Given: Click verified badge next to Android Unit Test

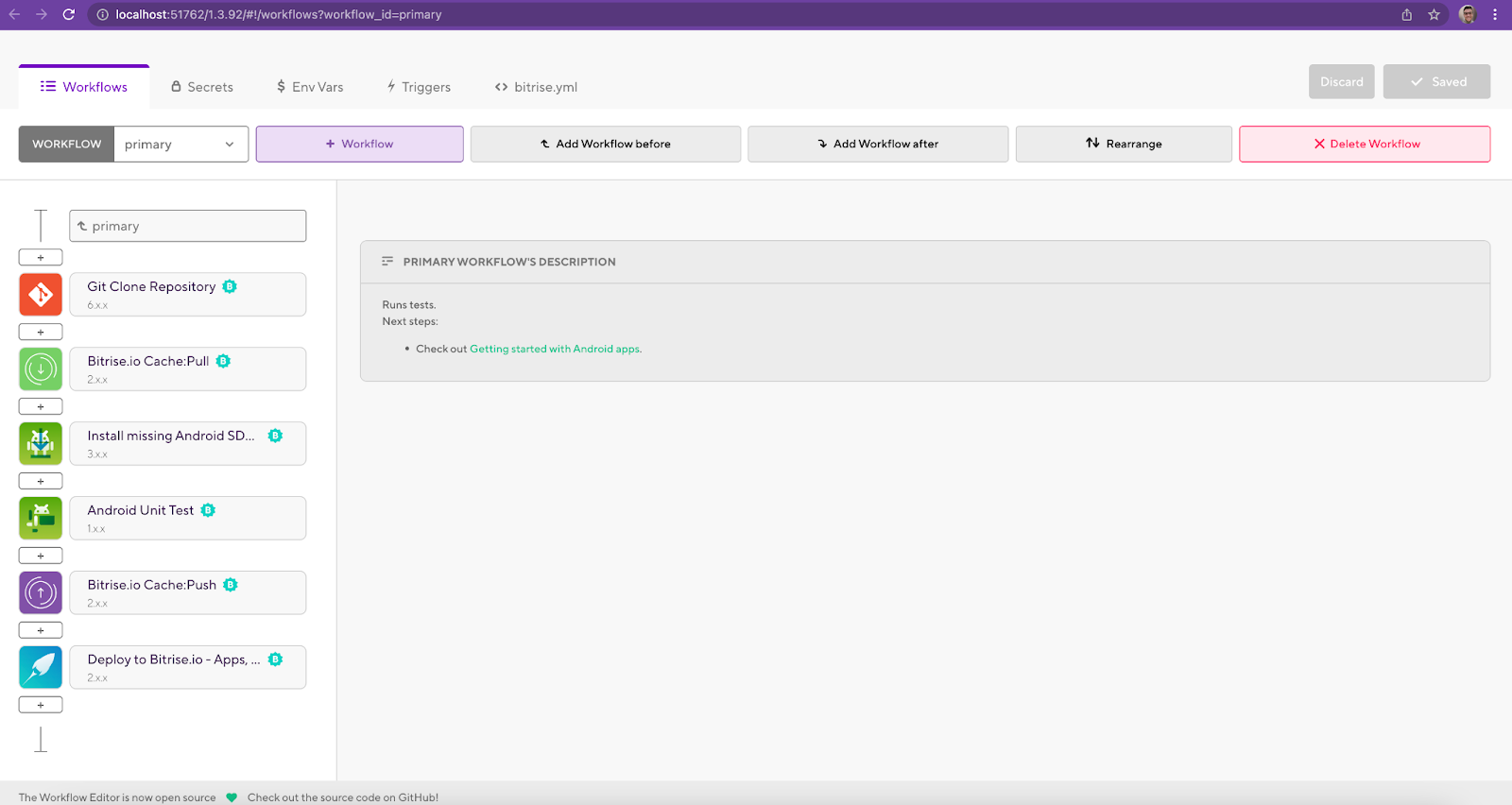Looking at the screenshot, I should (208, 510).
